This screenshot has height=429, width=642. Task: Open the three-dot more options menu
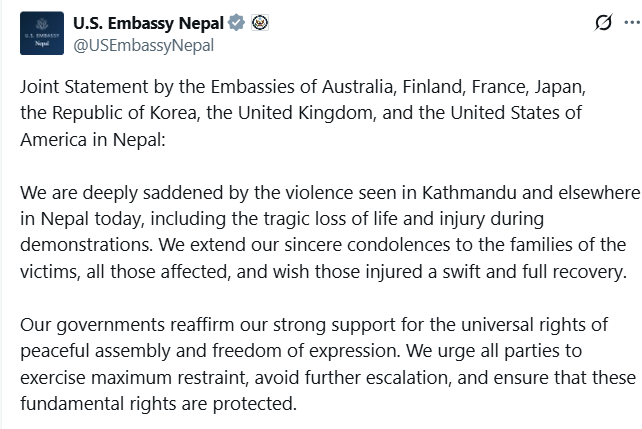click(632, 23)
